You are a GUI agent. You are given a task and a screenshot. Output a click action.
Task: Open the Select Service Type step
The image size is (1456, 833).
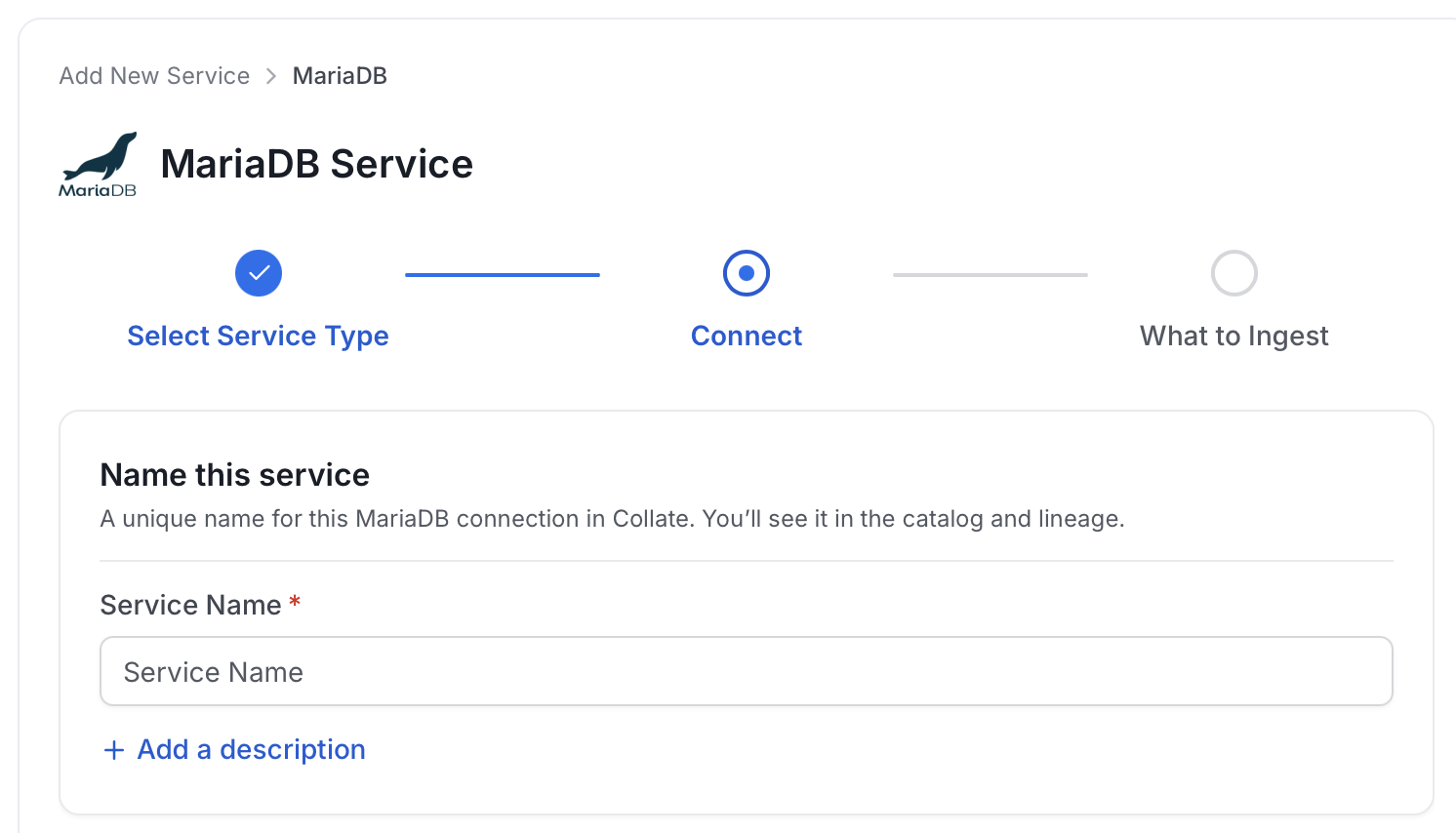click(x=259, y=336)
